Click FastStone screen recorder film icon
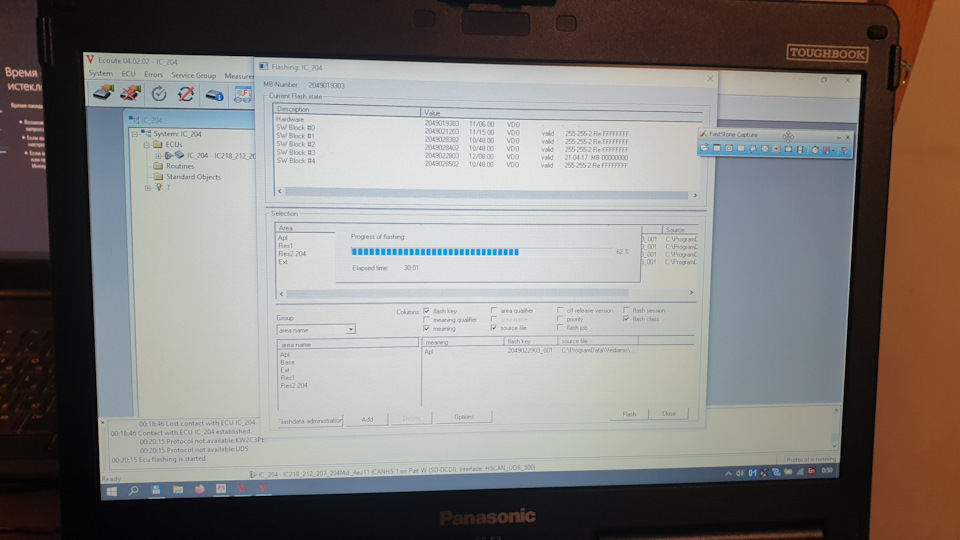The width and height of the screenshot is (960, 540). coord(800,149)
